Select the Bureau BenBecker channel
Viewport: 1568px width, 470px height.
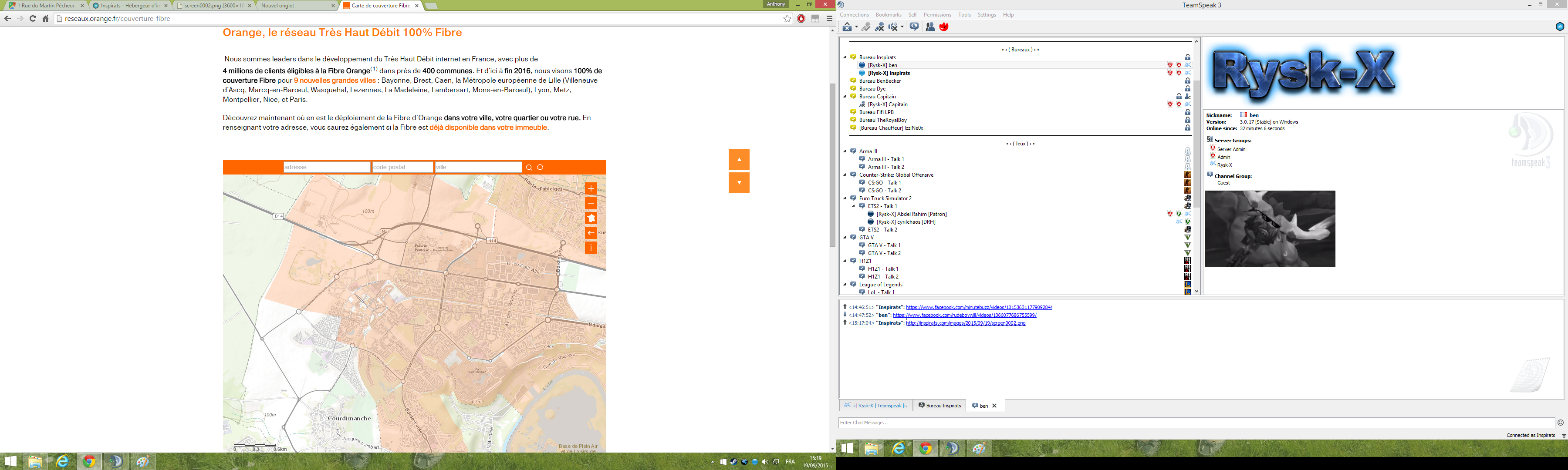[x=879, y=81]
